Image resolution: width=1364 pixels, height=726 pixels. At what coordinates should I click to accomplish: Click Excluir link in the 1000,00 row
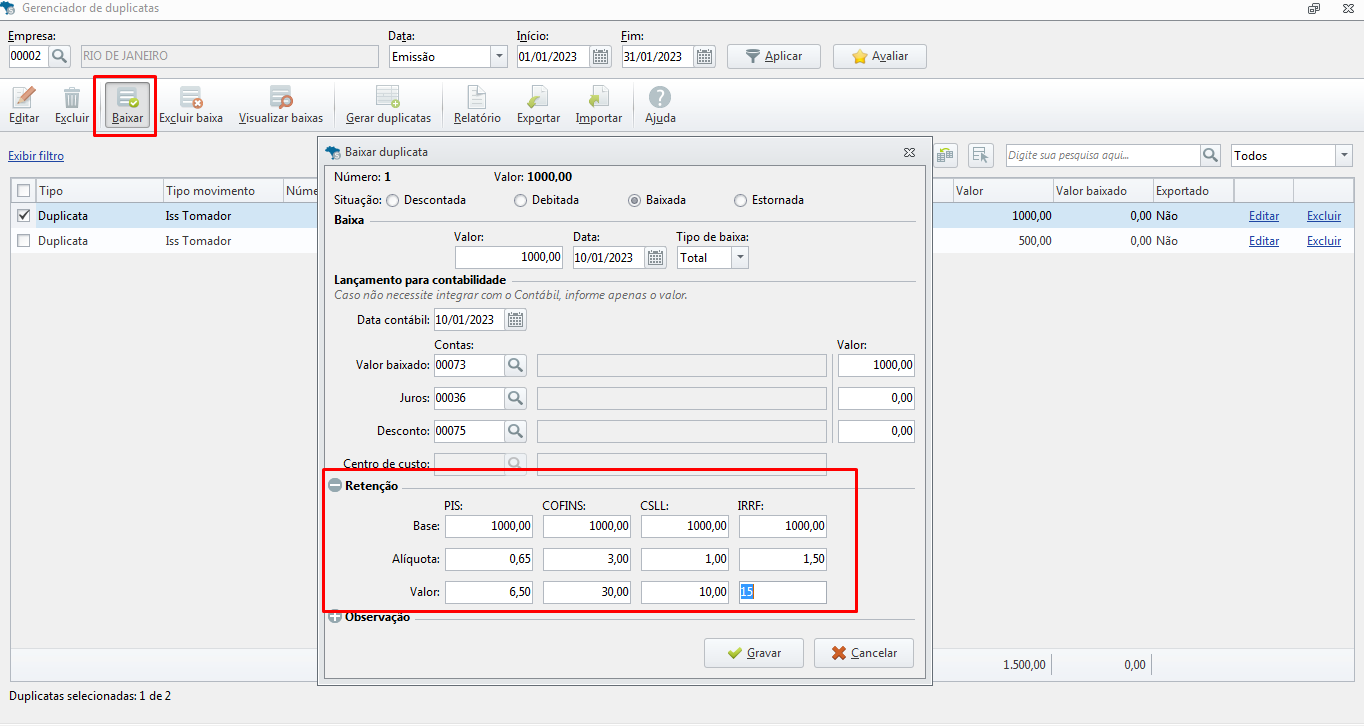(1324, 215)
